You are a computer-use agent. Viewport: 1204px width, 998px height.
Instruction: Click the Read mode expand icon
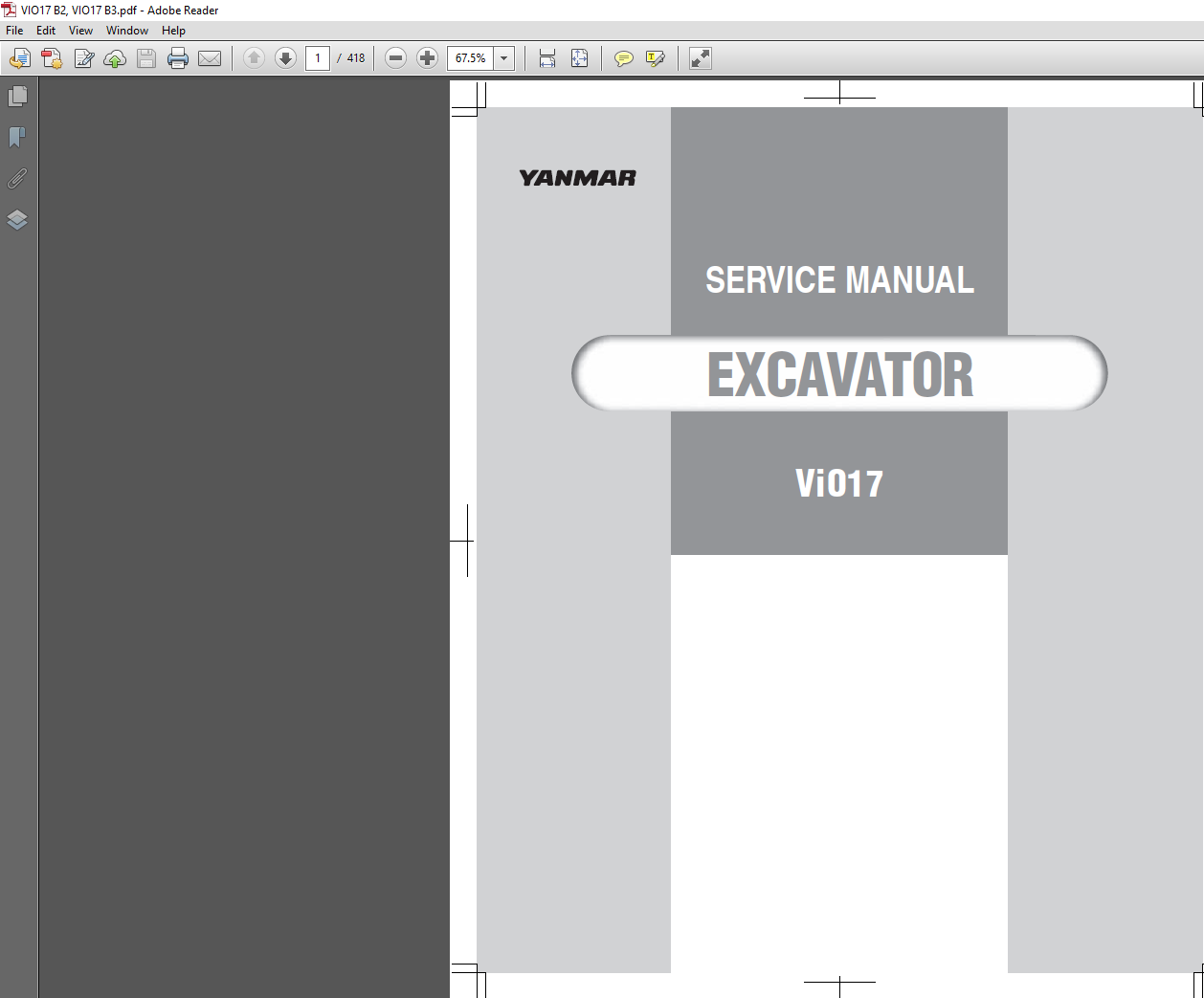point(701,58)
